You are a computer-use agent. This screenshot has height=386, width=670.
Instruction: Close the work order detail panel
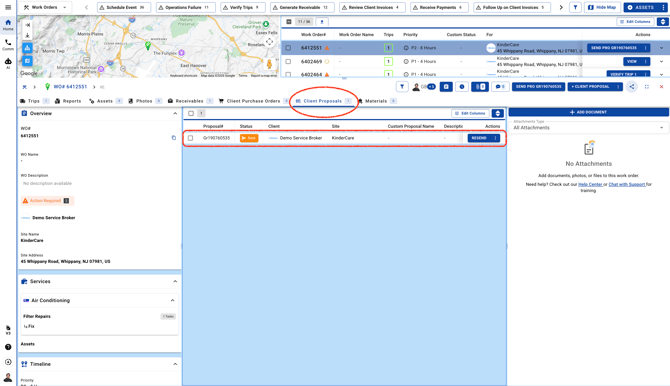(x=661, y=87)
